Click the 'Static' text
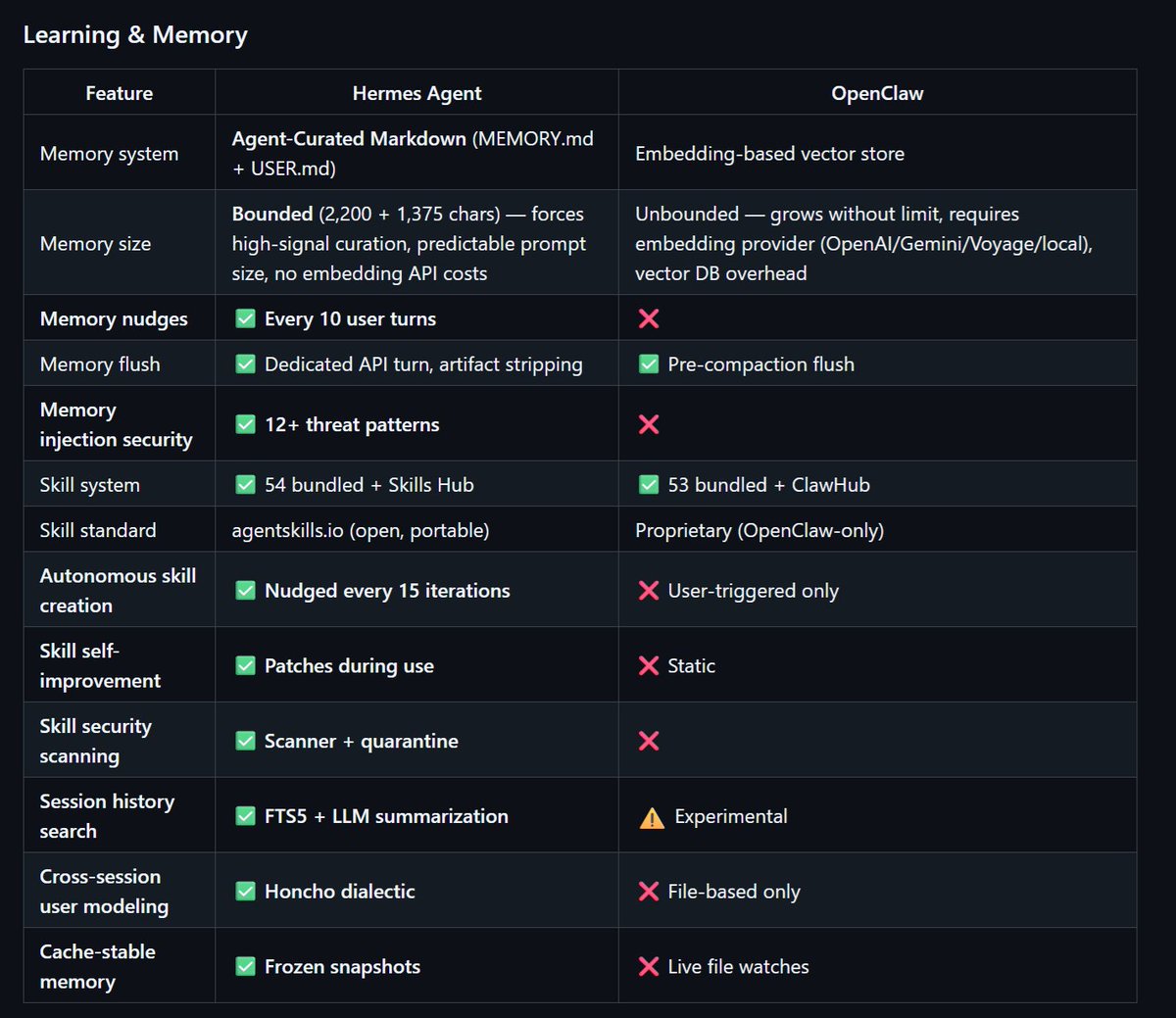The image size is (1176, 1018). click(691, 666)
